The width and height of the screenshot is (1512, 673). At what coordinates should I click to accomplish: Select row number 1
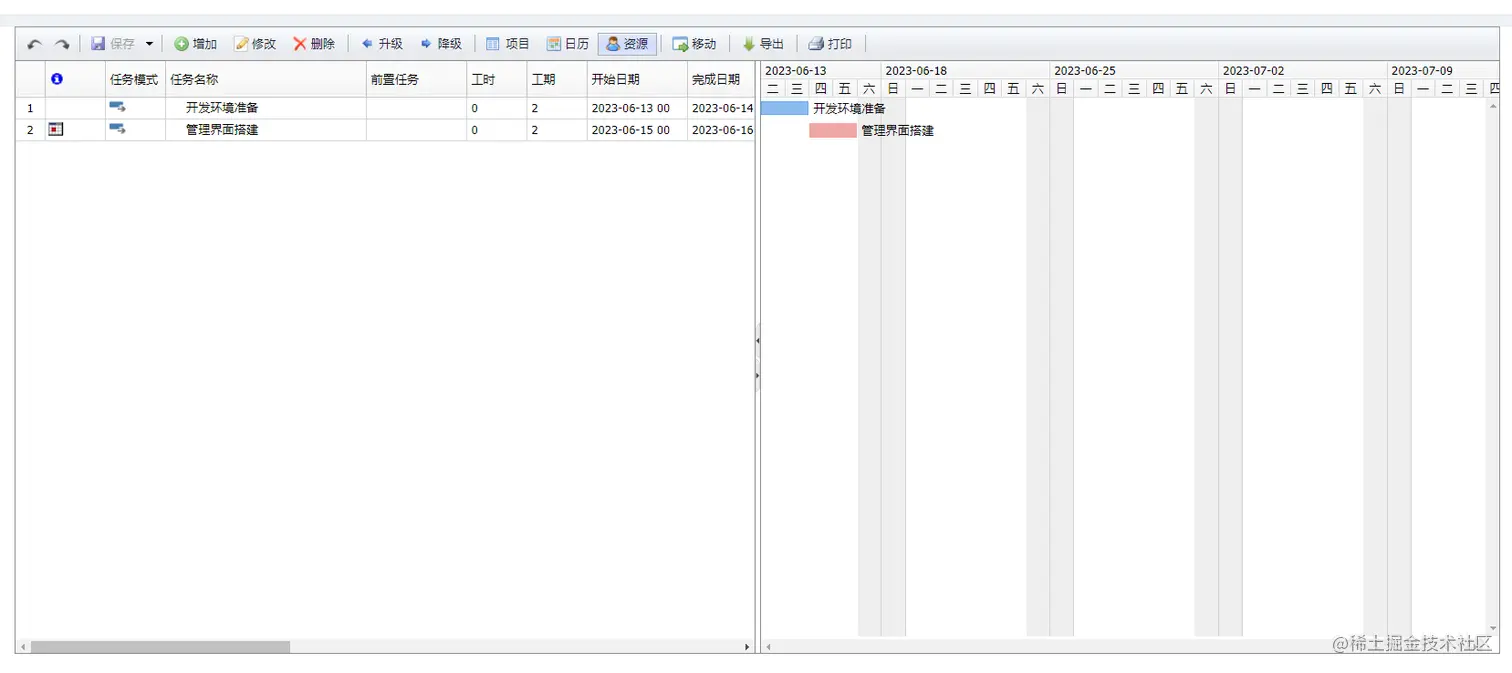coord(30,108)
